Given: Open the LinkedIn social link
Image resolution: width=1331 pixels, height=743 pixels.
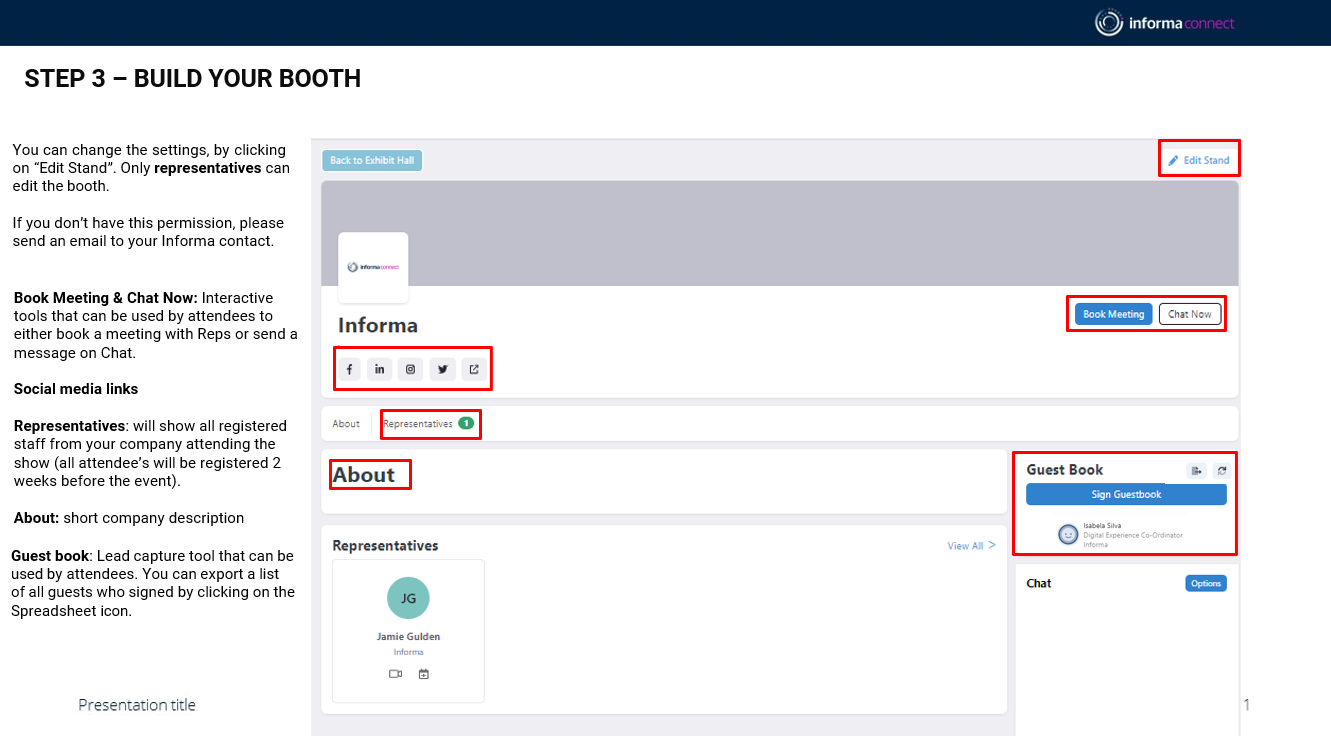Looking at the screenshot, I should [379, 369].
